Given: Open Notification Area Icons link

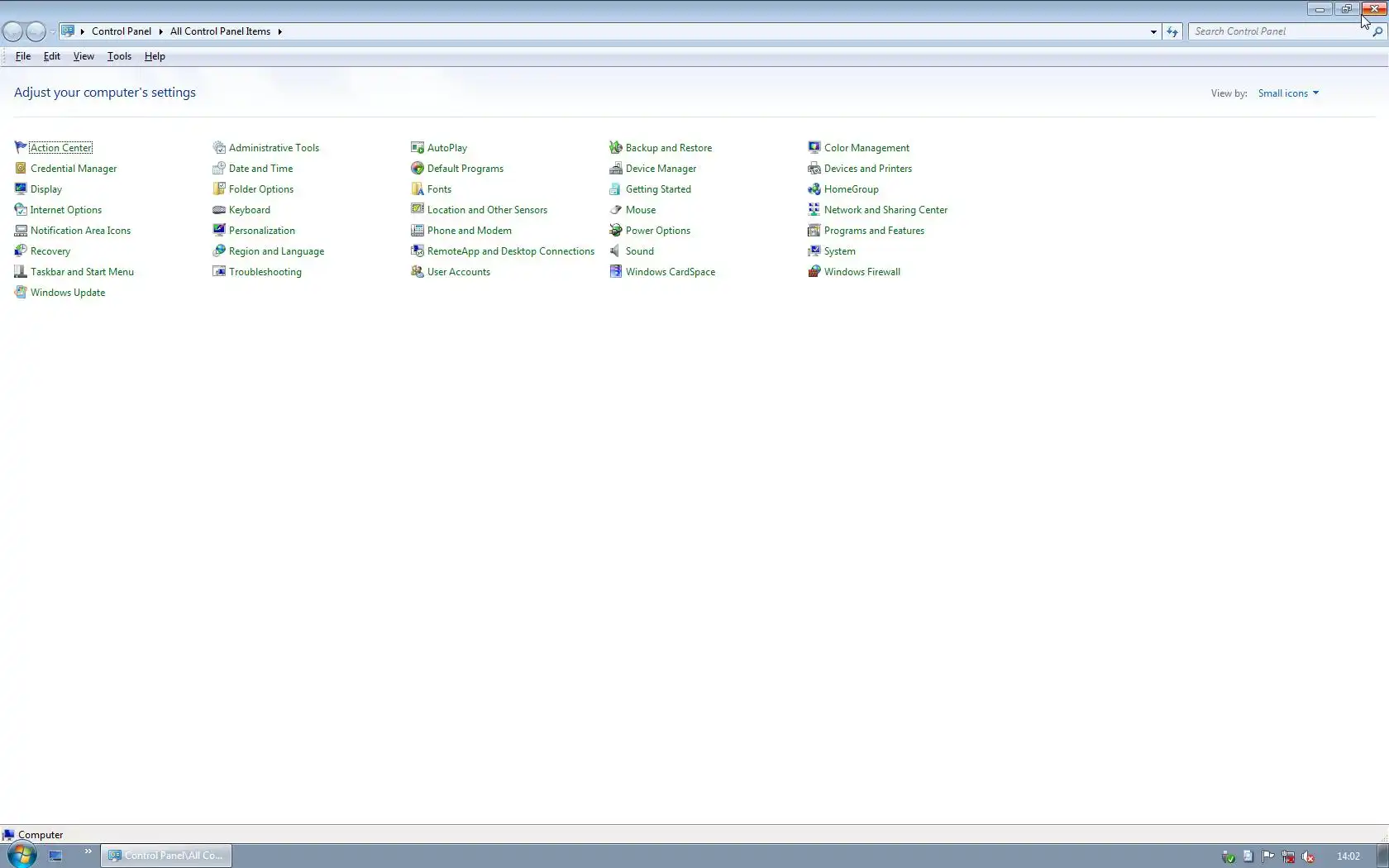Looking at the screenshot, I should (80, 231).
